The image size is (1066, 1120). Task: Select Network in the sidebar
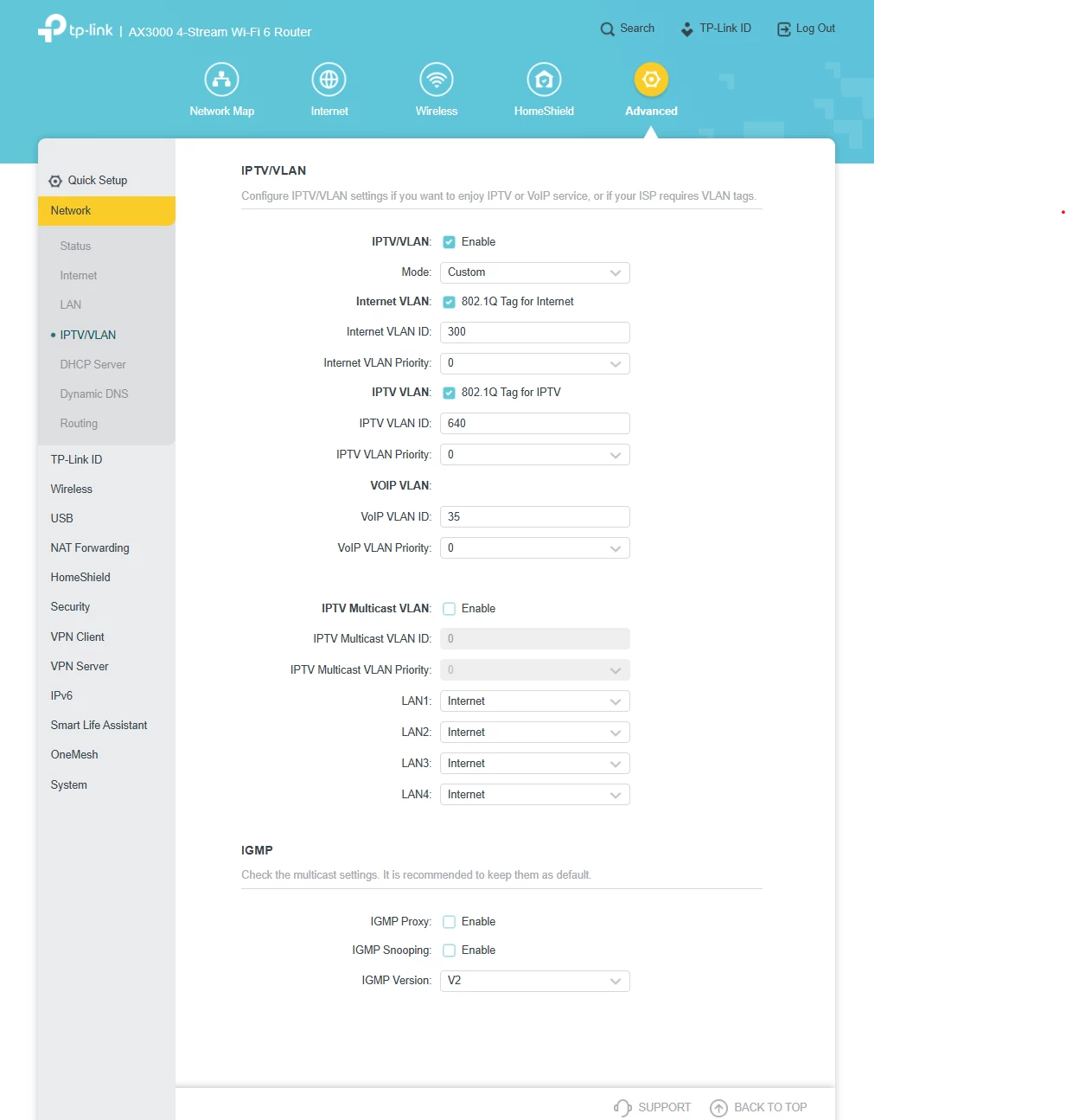pos(106,211)
